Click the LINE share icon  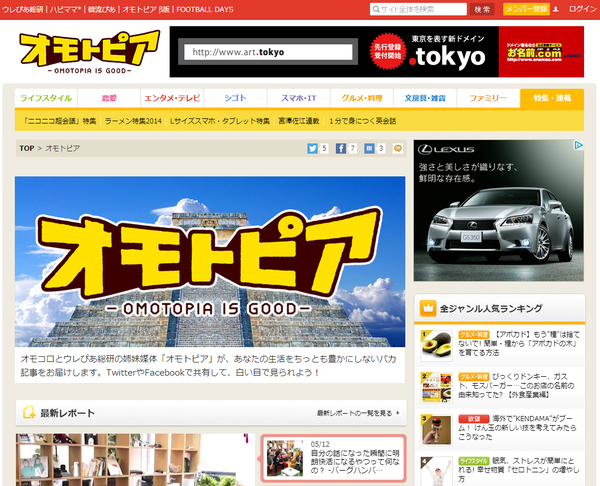pyautogui.click(x=398, y=149)
